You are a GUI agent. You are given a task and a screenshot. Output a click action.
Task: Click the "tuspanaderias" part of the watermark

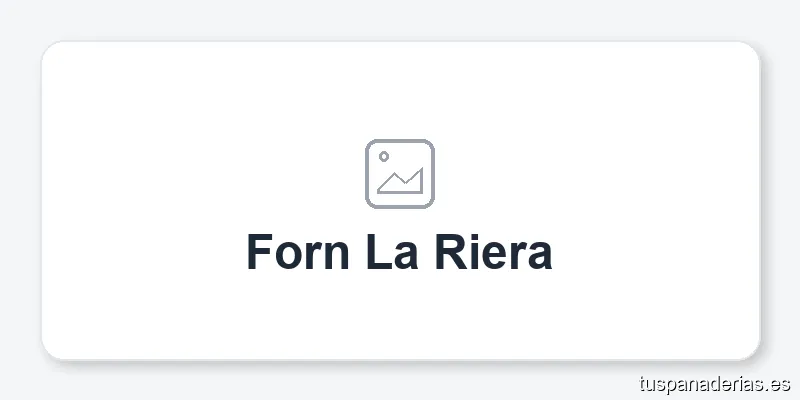pos(702,383)
